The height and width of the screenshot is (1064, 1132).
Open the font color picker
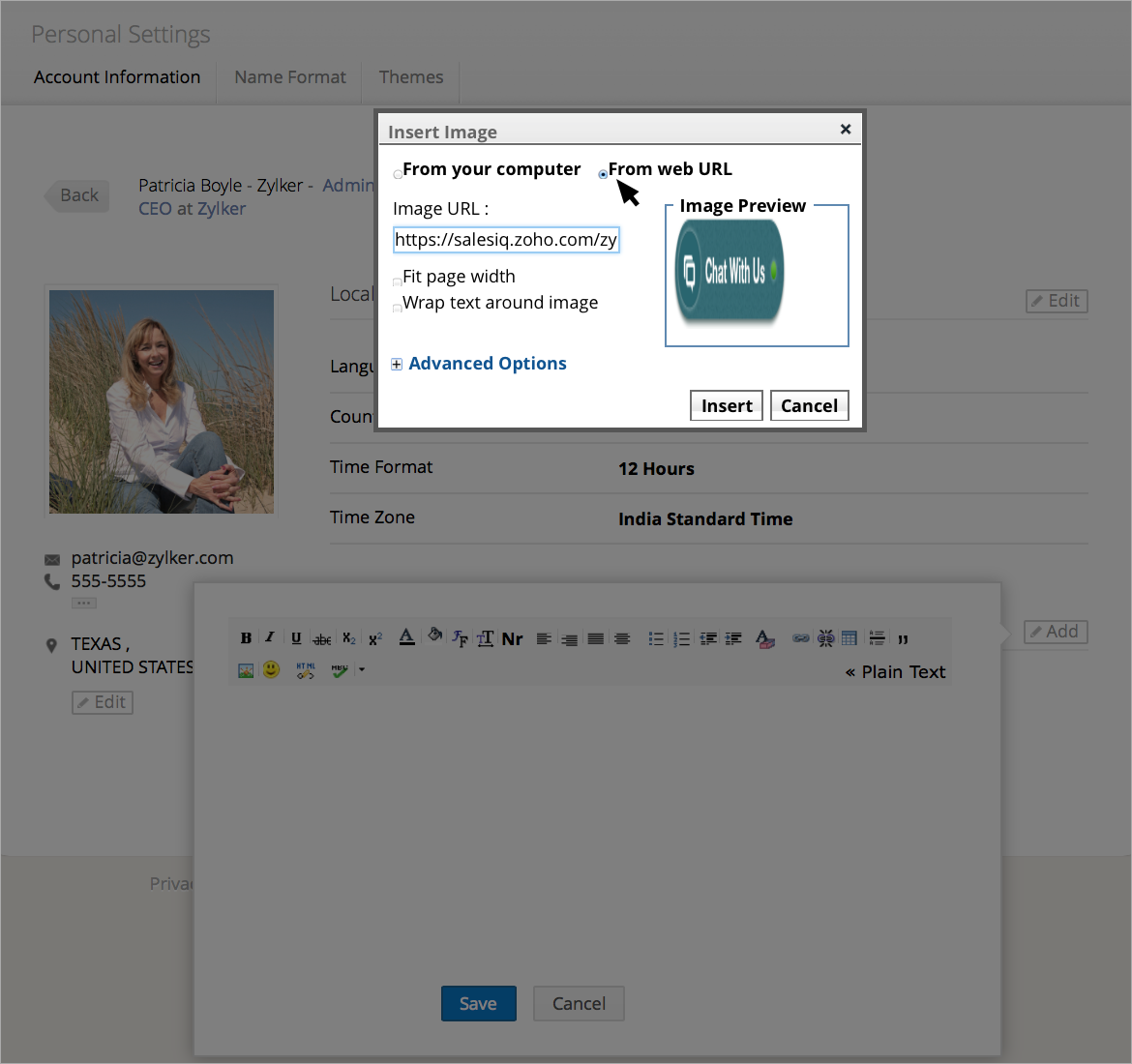(x=407, y=637)
